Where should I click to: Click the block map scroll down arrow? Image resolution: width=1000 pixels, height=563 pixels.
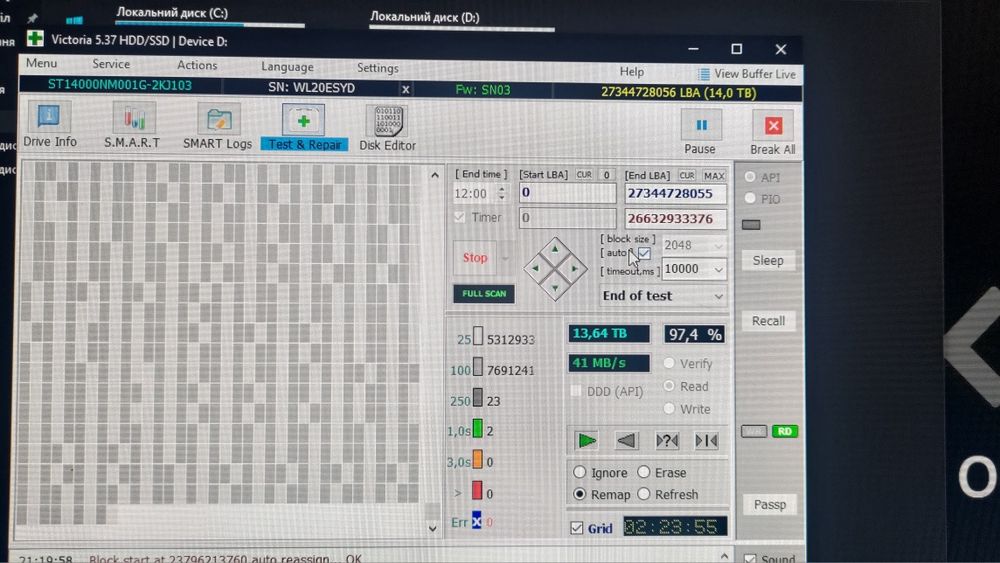(433, 529)
